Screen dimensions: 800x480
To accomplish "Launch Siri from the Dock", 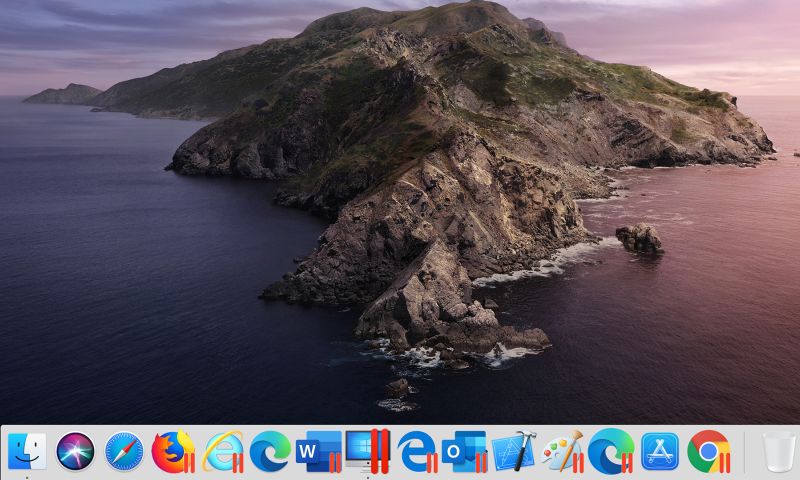I will 76,451.
